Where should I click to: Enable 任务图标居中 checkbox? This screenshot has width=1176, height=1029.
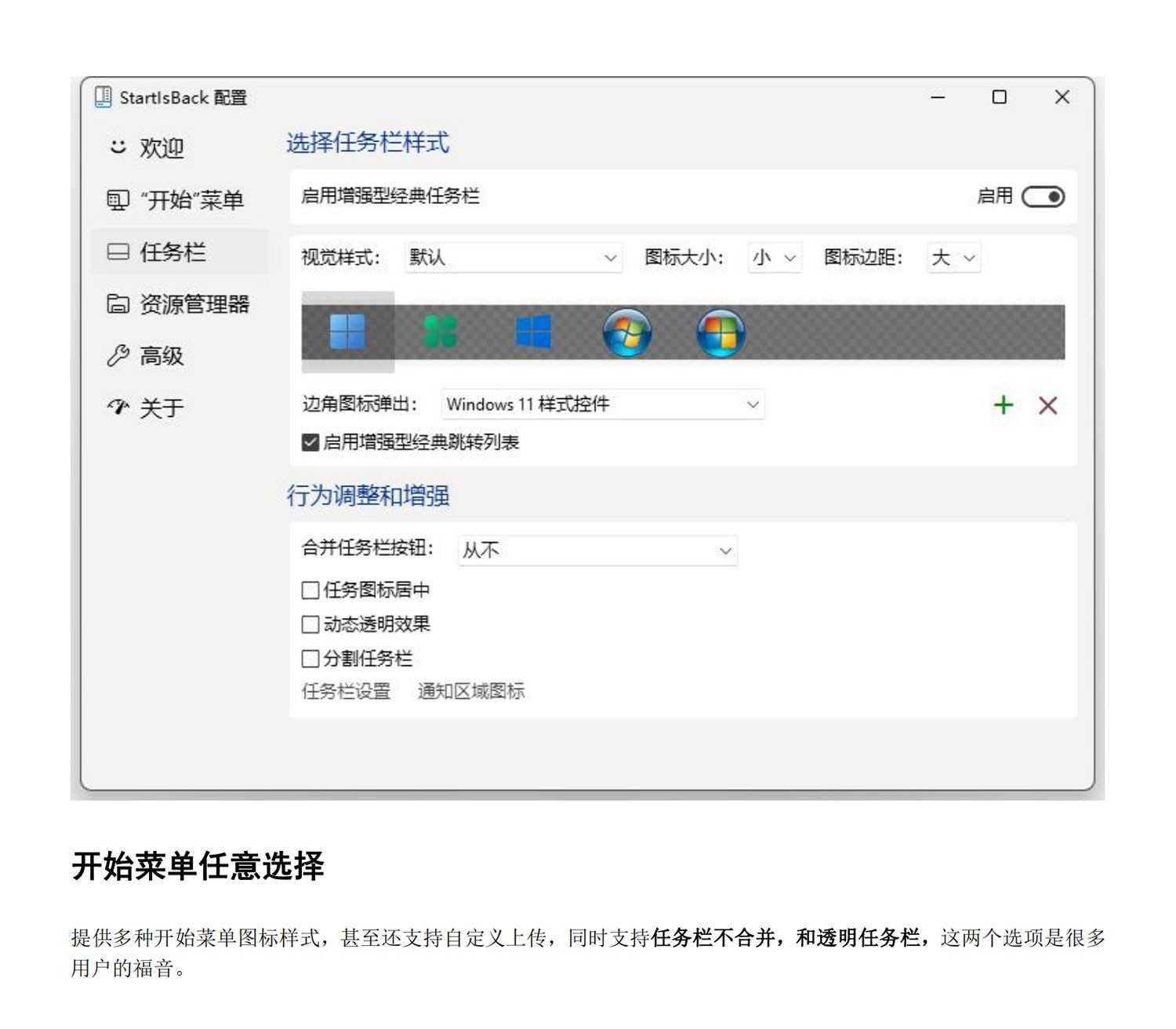pyautogui.click(x=310, y=590)
